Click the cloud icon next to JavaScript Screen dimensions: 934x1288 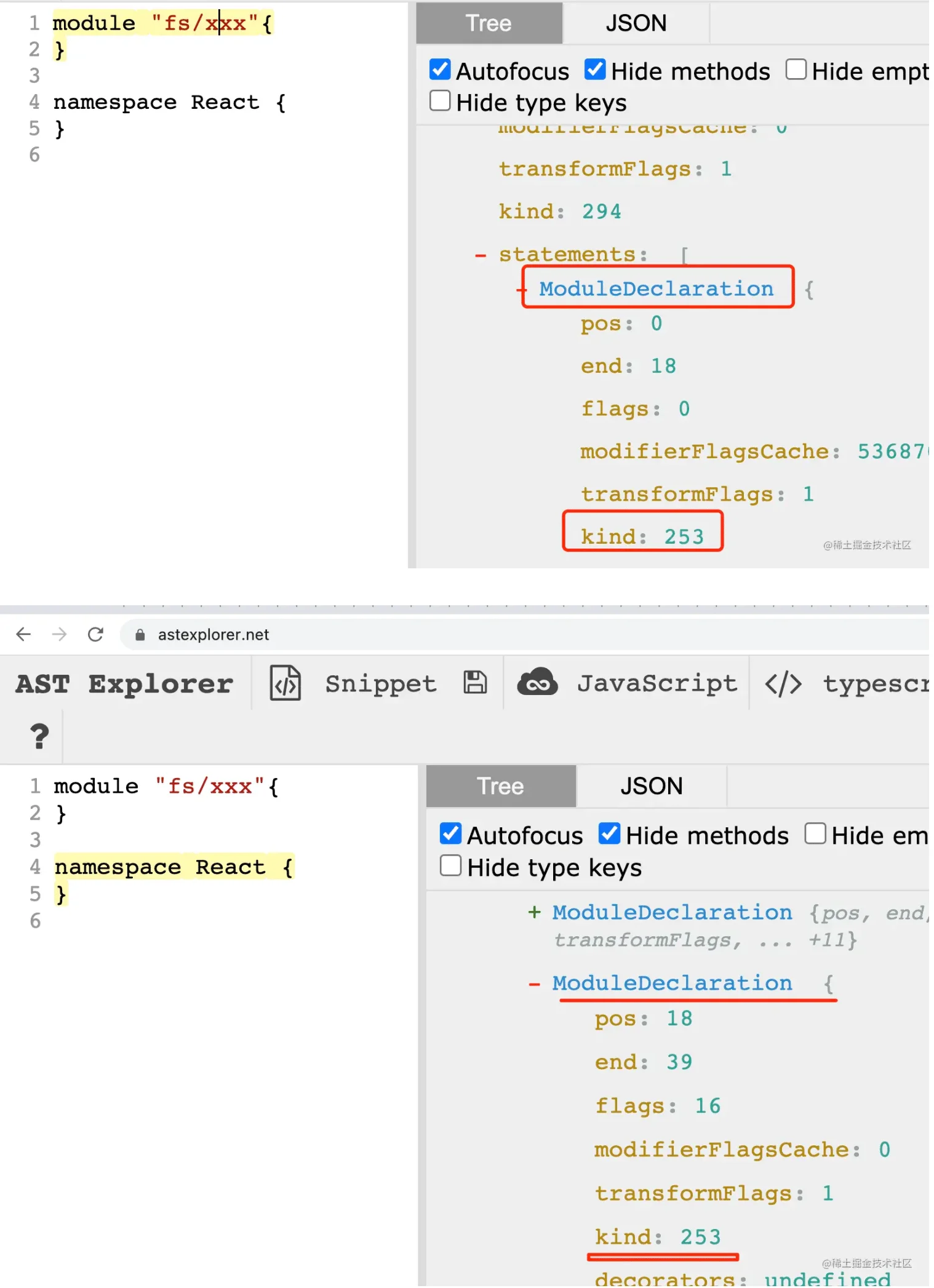tap(537, 683)
